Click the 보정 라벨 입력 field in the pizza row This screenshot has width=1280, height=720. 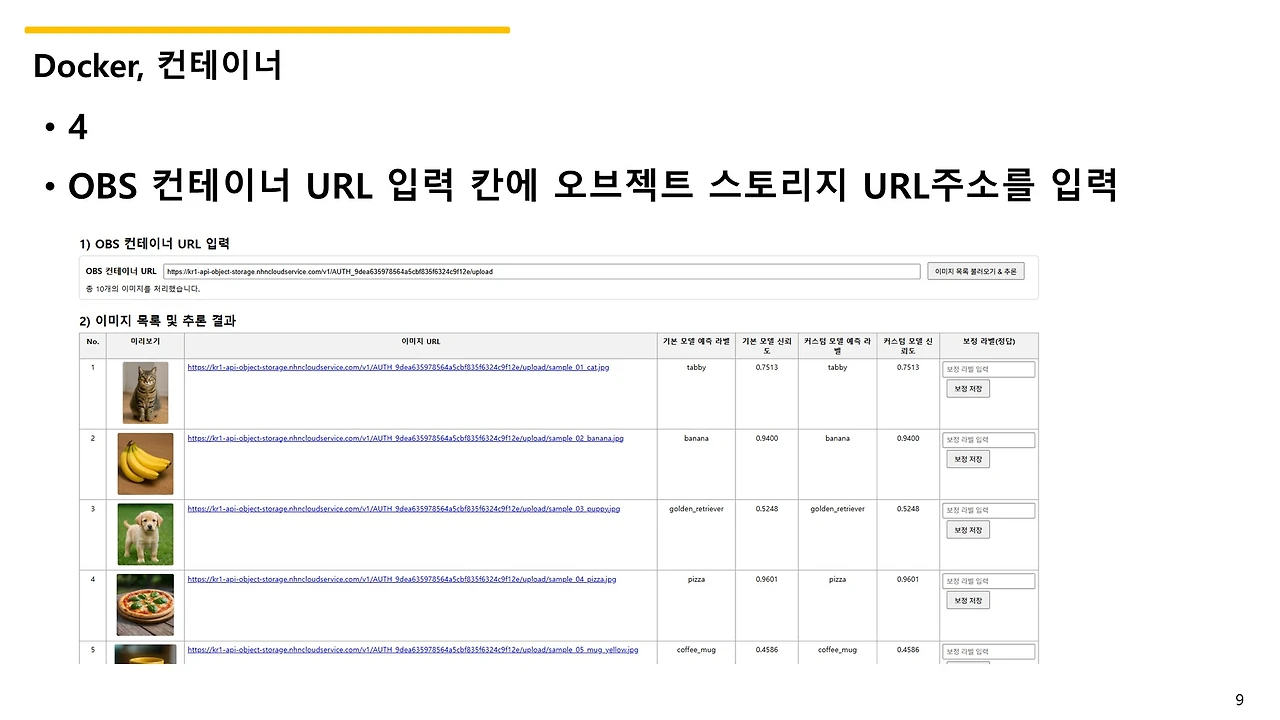click(x=988, y=580)
